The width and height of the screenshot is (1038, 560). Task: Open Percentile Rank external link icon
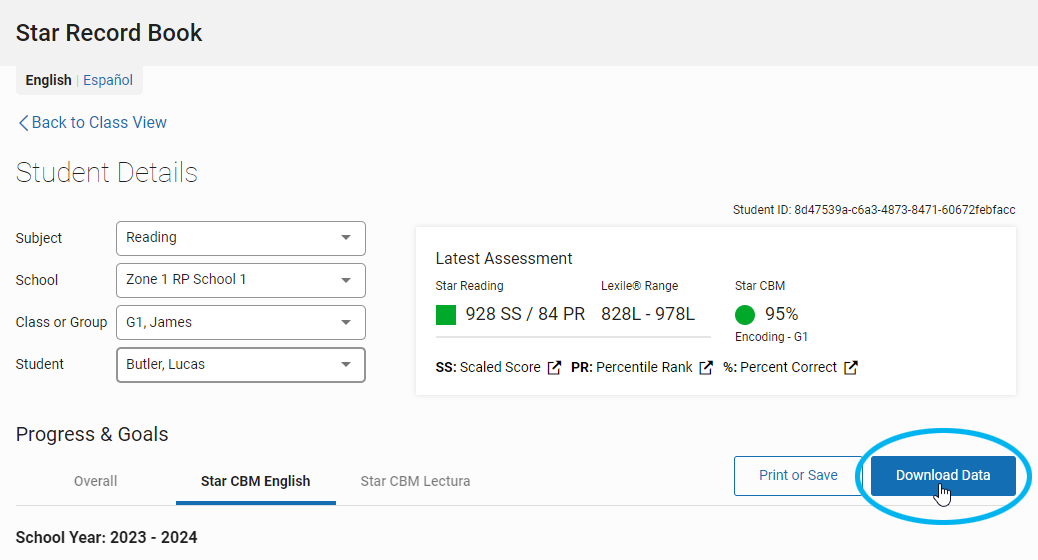pyautogui.click(x=706, y=367)
